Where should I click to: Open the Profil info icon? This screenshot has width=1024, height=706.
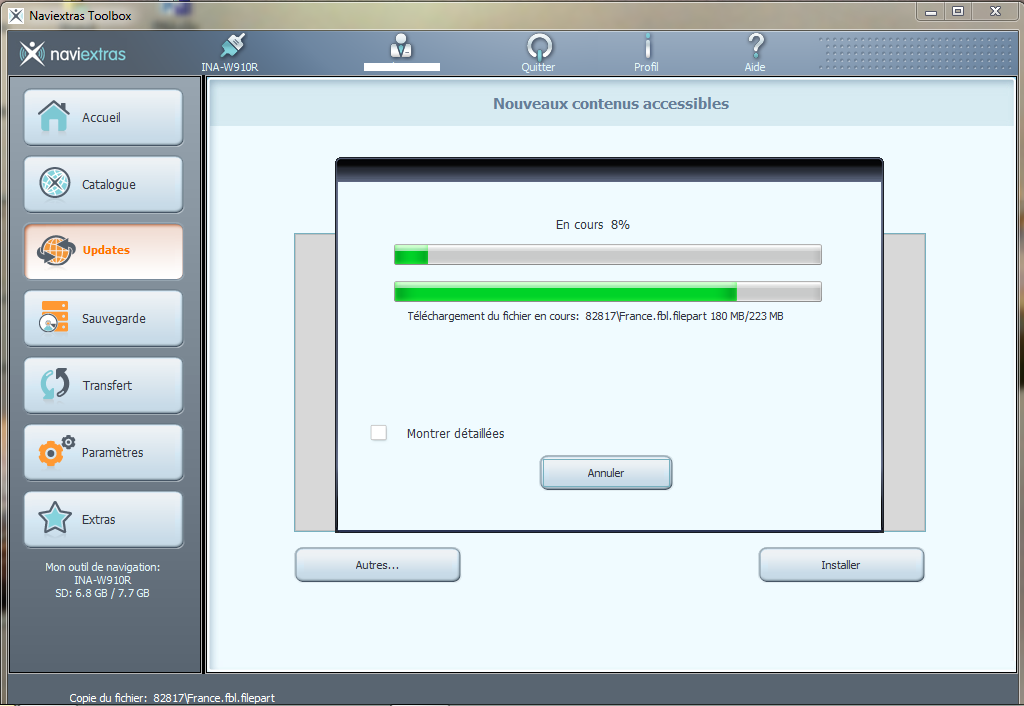[x=646, y=47]
